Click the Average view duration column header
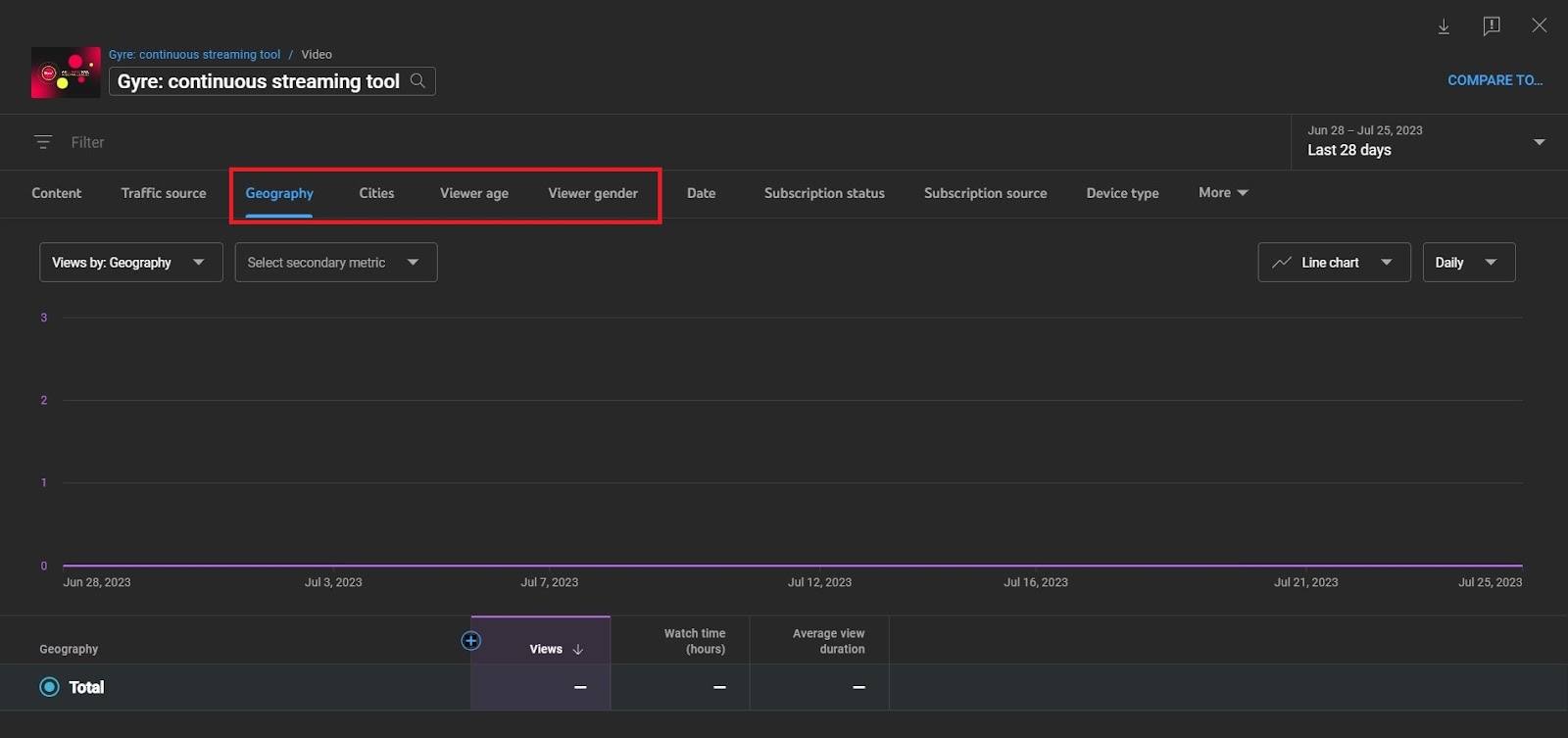 pyautogui.click(x=819, y=640)
